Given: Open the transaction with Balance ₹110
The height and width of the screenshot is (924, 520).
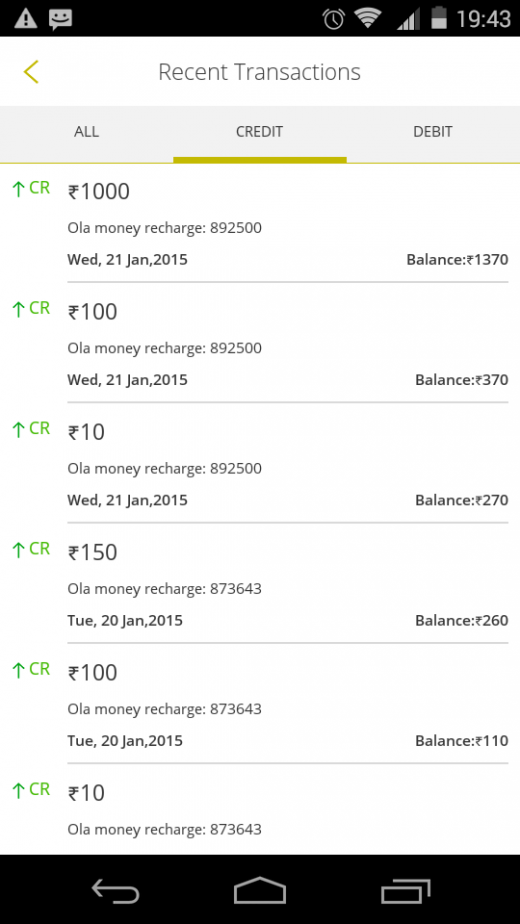Looking at the screenshot, I should [260, 704].
